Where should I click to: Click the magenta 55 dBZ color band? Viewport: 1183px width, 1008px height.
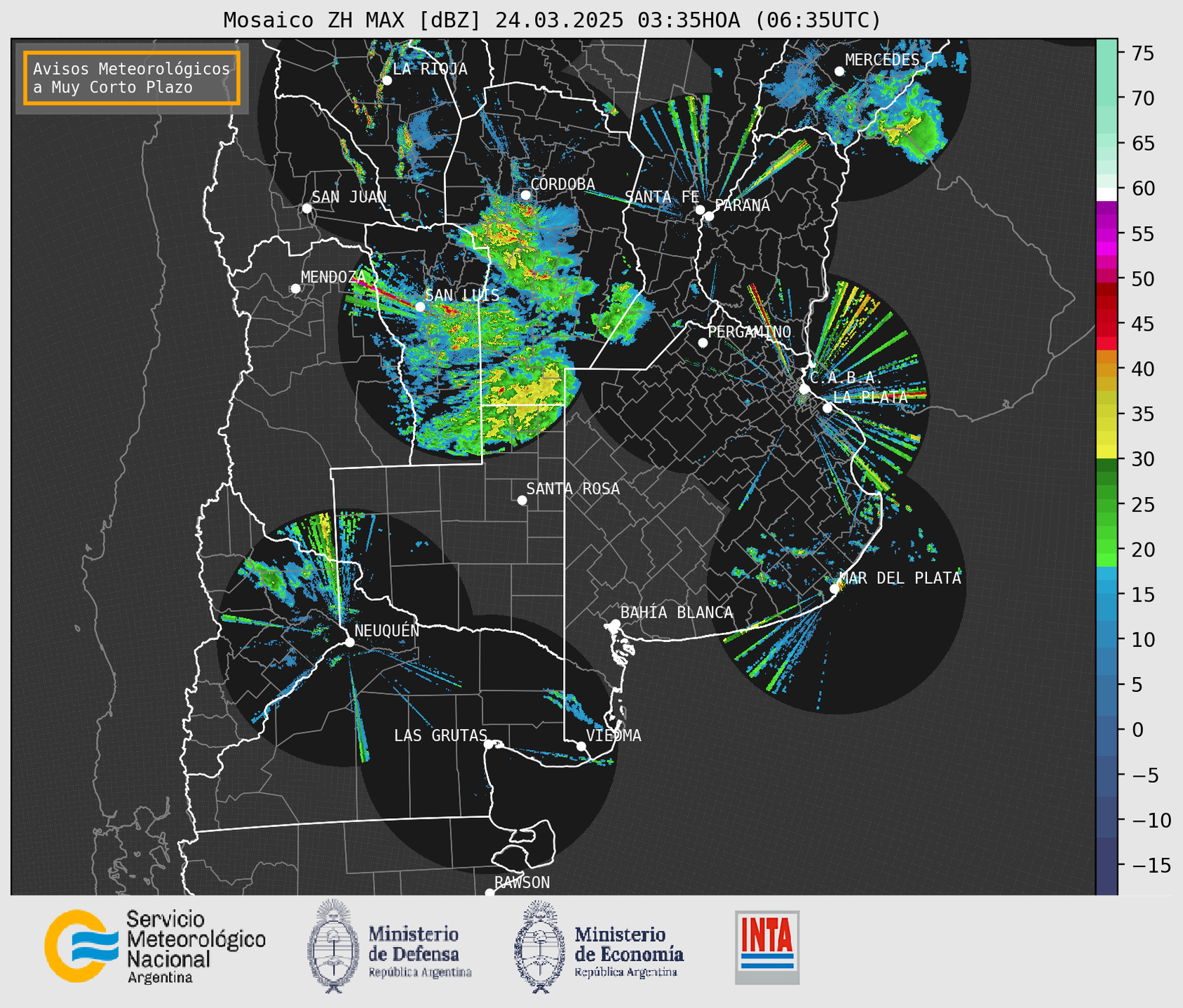[x=1107, y=233]
